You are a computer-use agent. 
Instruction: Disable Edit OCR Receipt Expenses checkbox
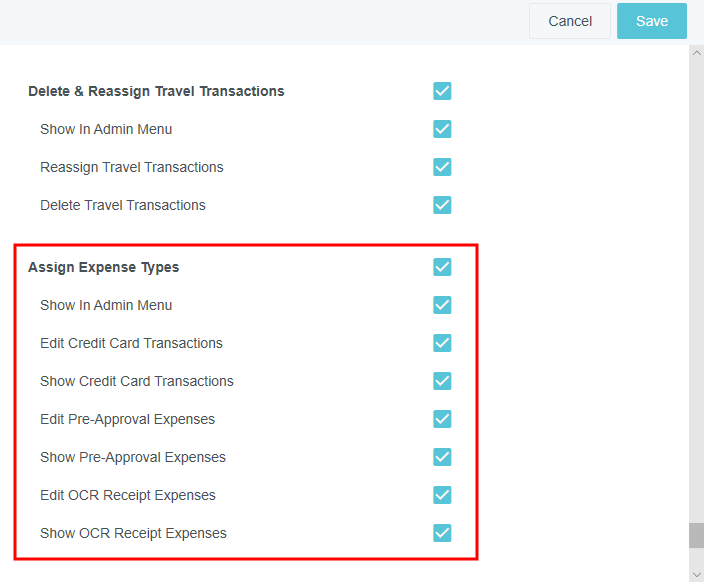click(x=442, y=495)
